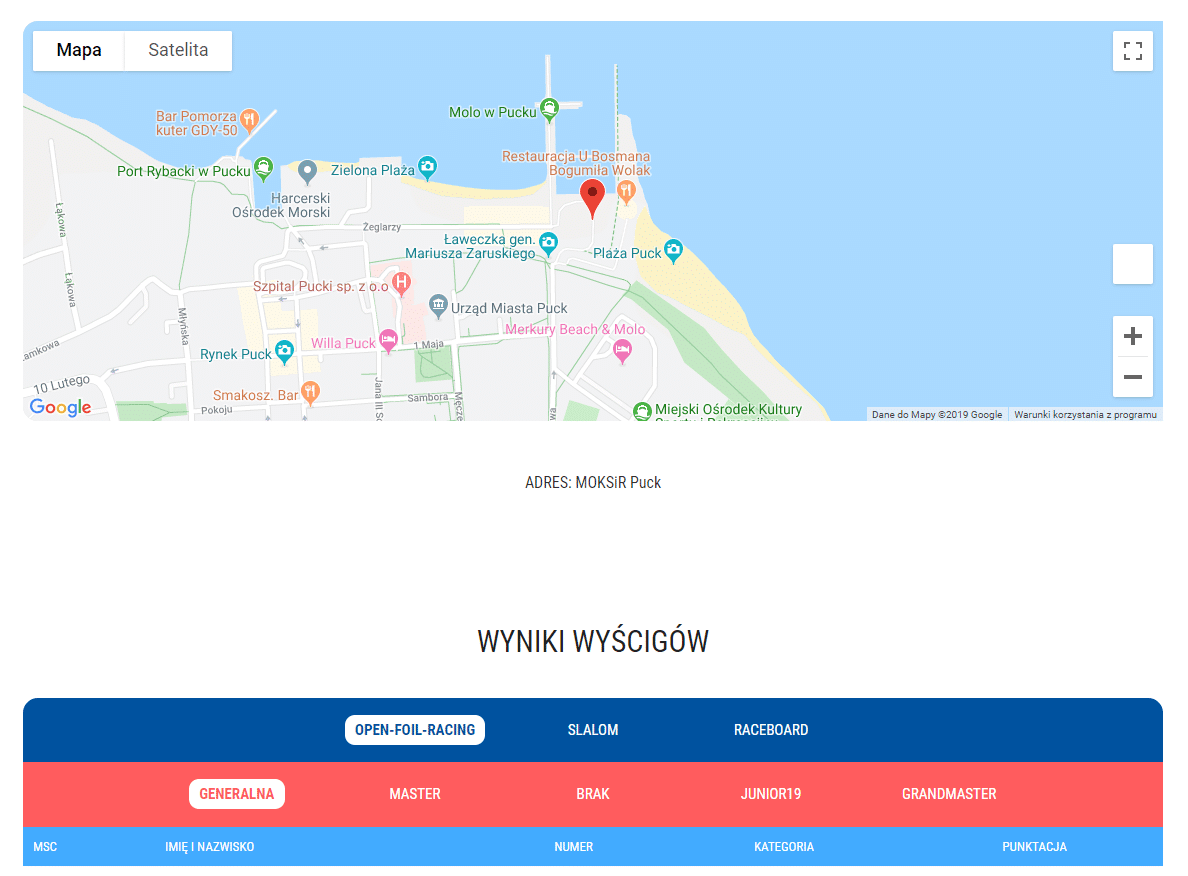Image resolution: width=1188 pixels, height=876 pixels.
Task: Click the Restauracja U Bosmana icon
Action: (626, 192)
